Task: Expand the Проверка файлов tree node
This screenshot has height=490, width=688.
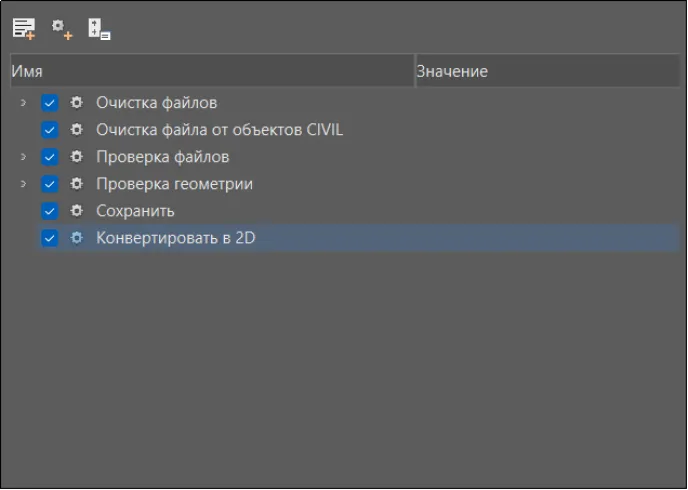Action: point(23,157)
